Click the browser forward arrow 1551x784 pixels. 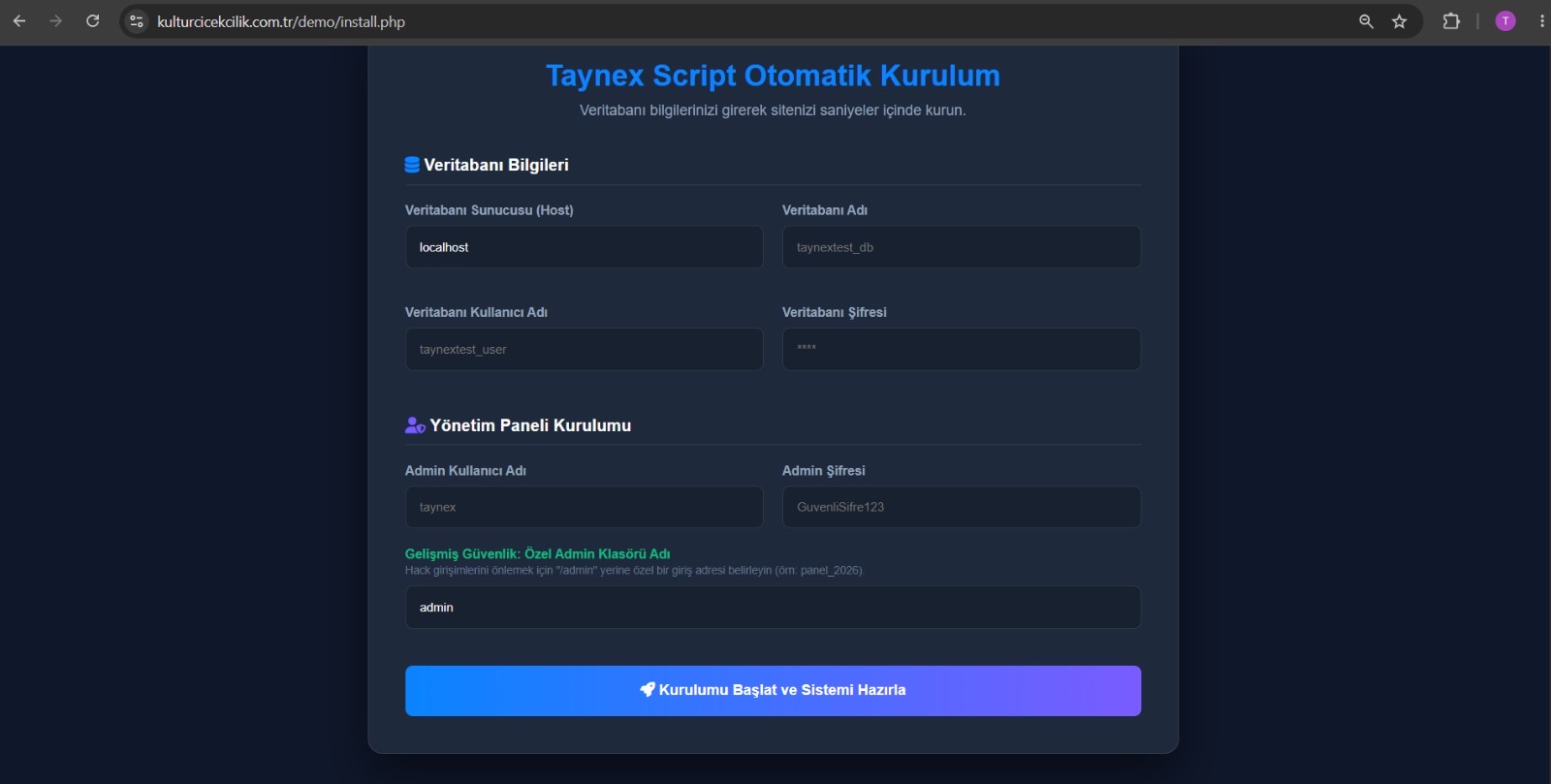55,21
